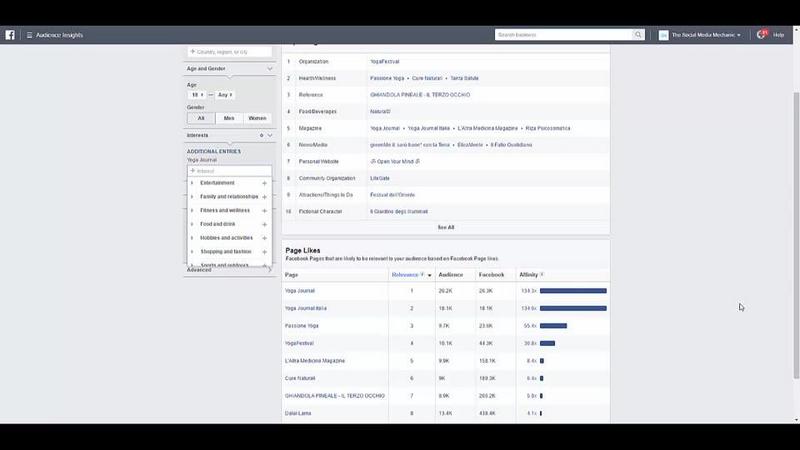The image size is (800, 450).
Task: Open the minimum age 18 dropdown
Action: tap(197, 95)
